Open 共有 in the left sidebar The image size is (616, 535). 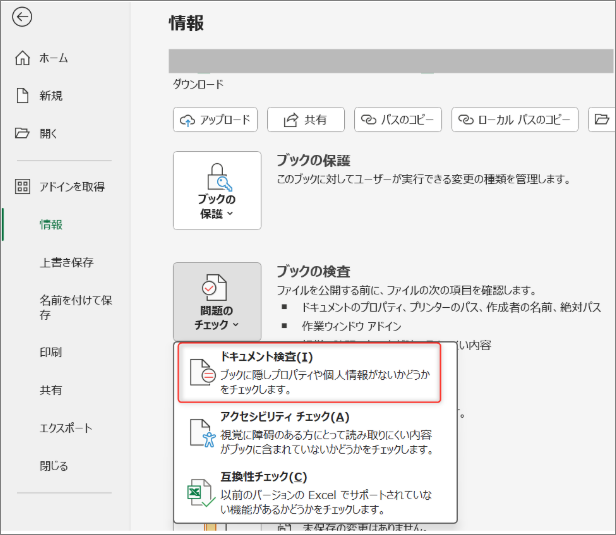coord(51,390)
